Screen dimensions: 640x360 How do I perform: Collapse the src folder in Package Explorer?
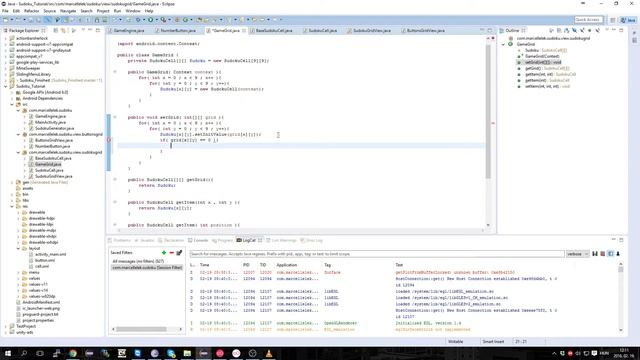12,104
